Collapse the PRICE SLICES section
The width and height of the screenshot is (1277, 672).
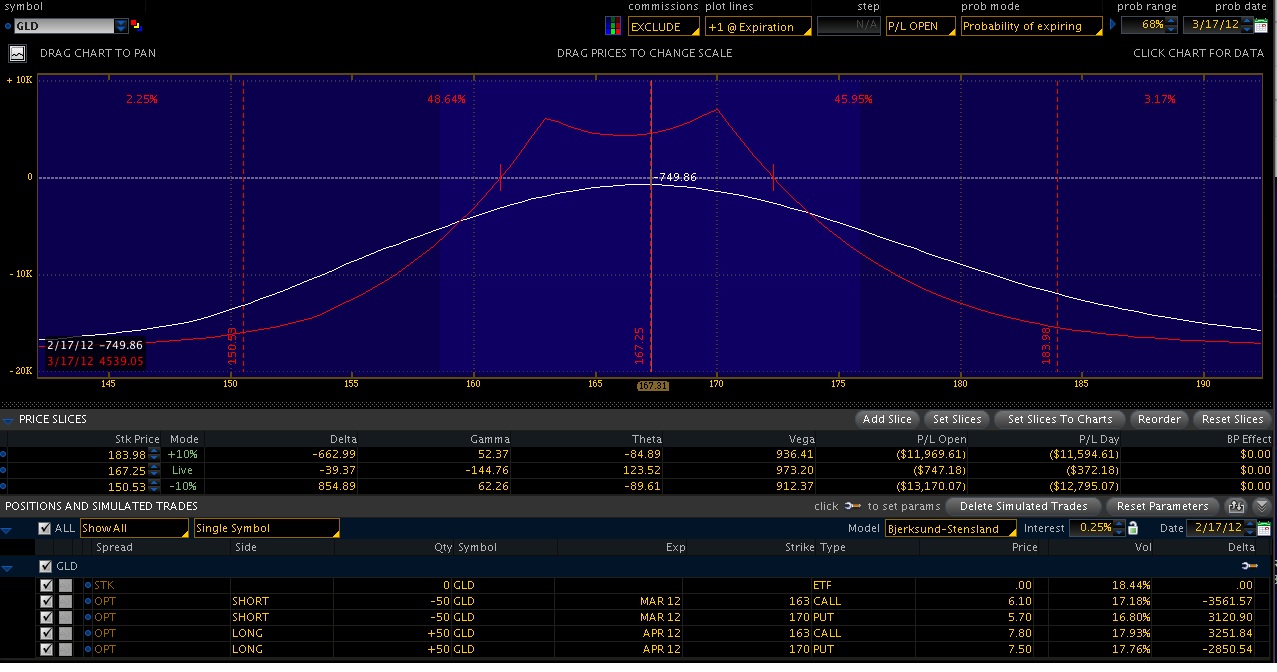[9, 419]
